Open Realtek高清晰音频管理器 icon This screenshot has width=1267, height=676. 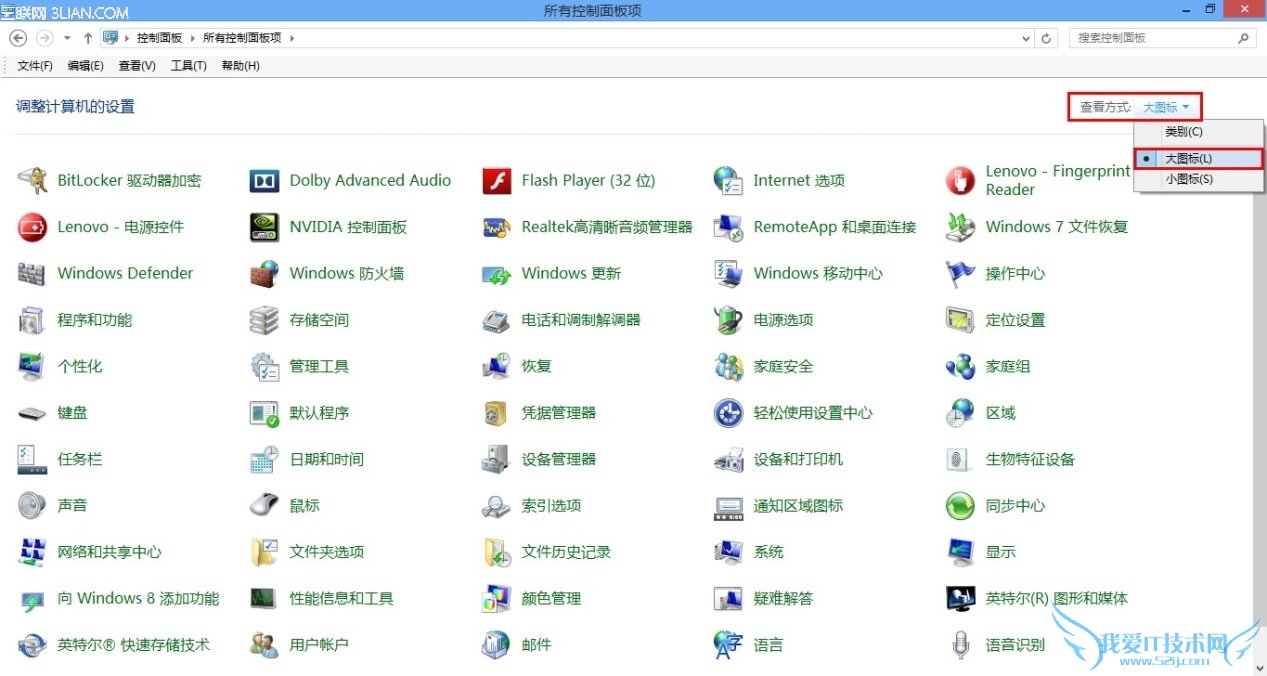[496, 227]
